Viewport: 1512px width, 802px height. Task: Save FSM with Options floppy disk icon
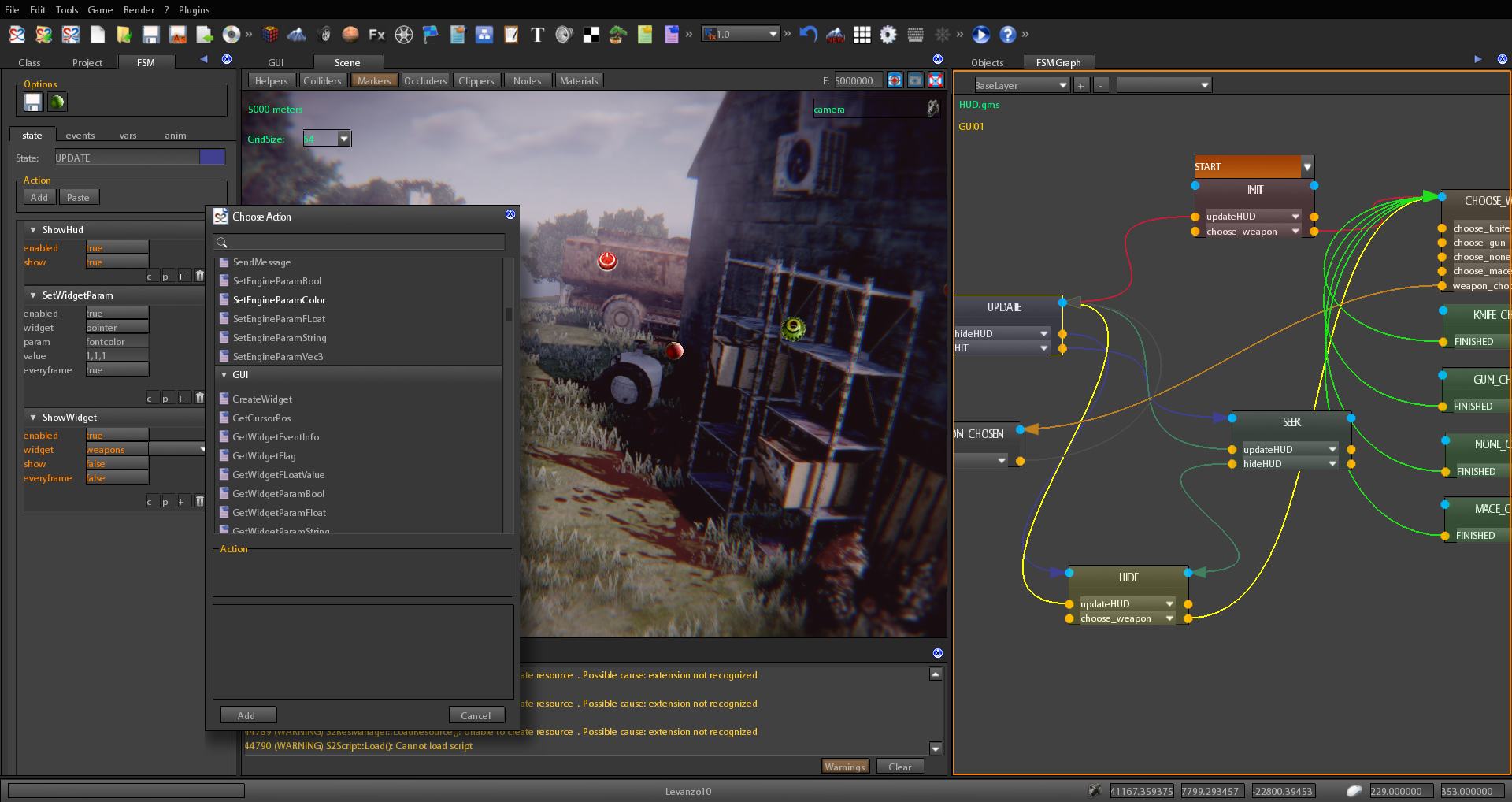coord(33,102)
